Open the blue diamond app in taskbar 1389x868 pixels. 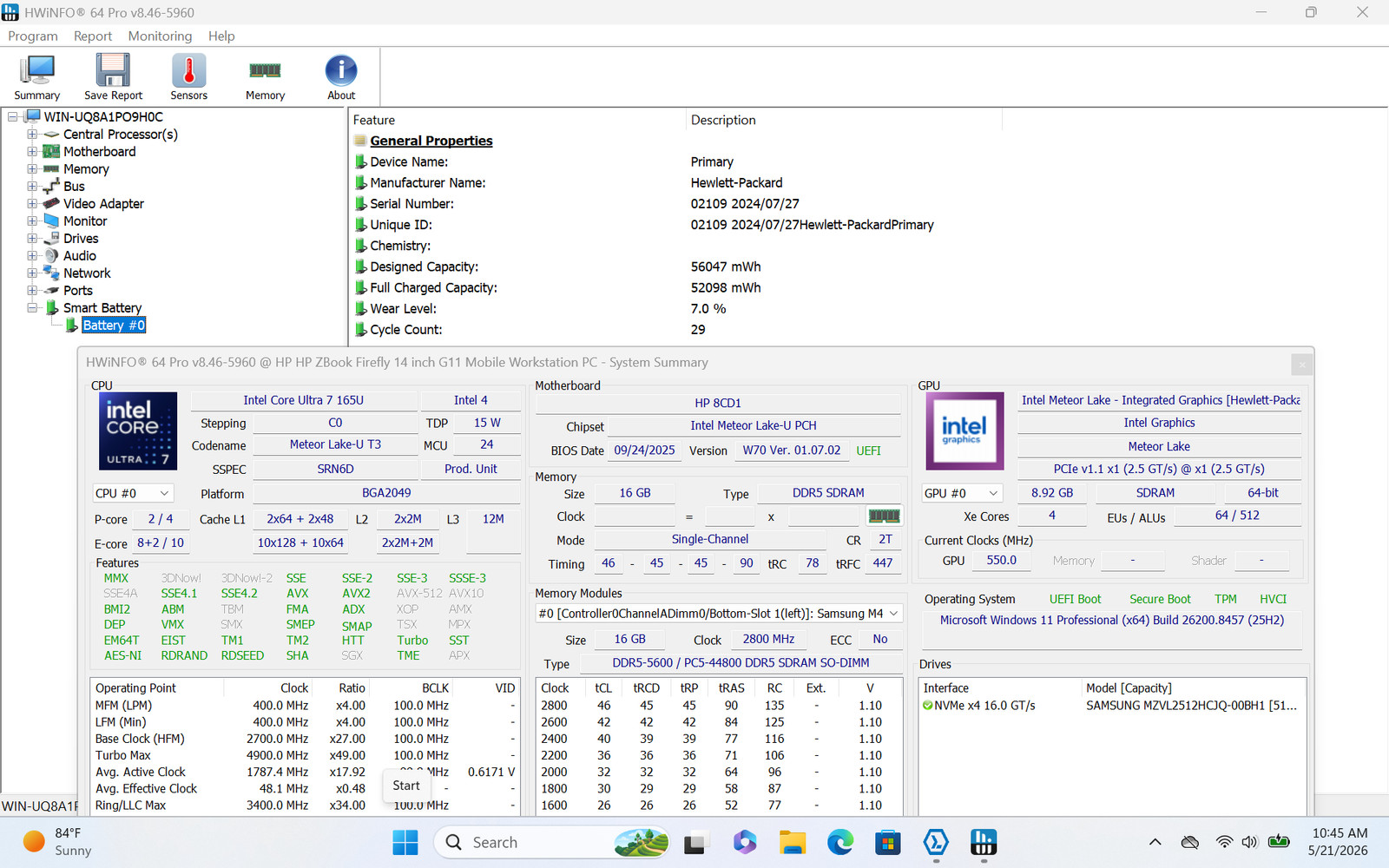coord(935,842)
